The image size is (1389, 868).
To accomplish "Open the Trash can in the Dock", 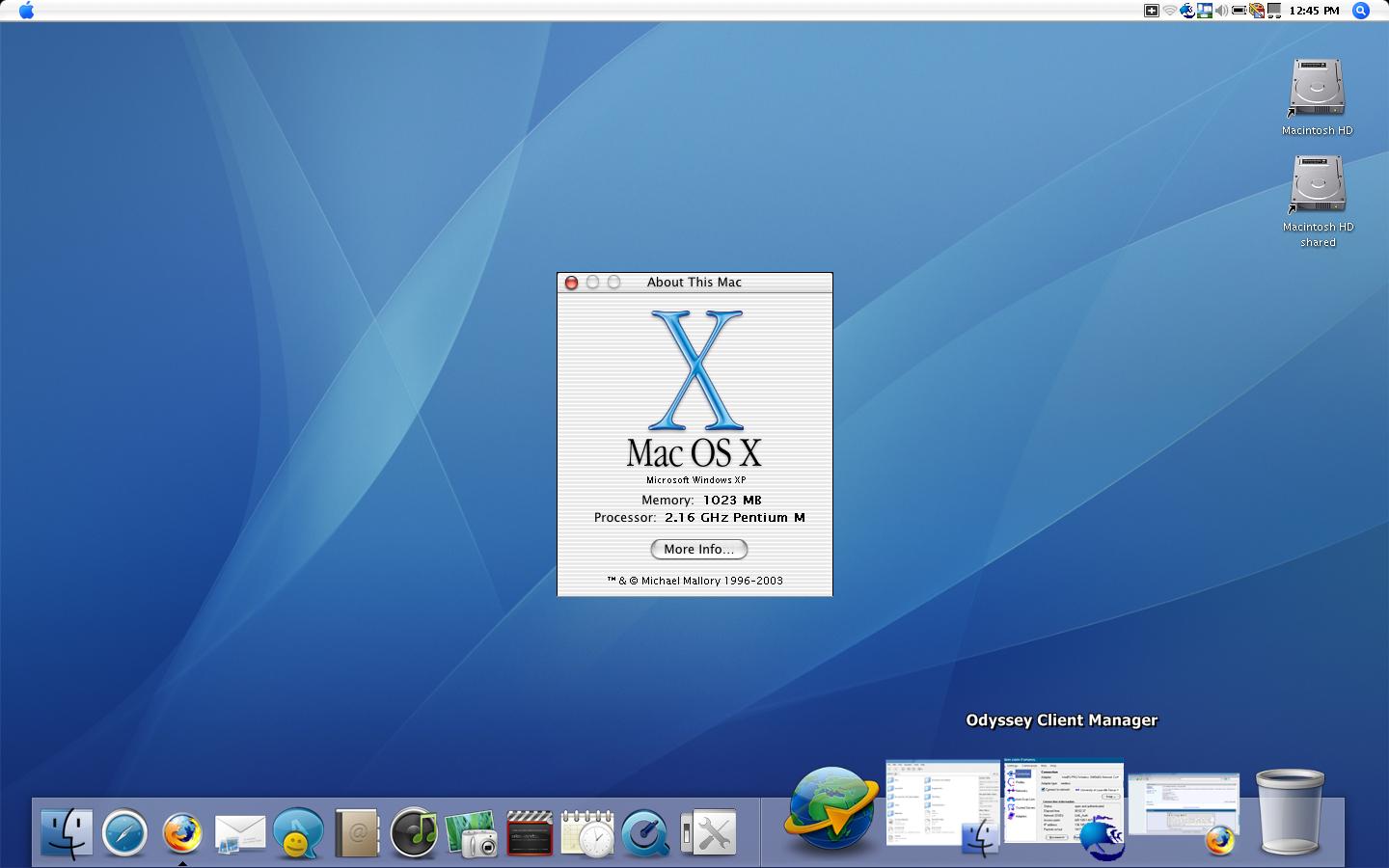I will click(1290, 812).
